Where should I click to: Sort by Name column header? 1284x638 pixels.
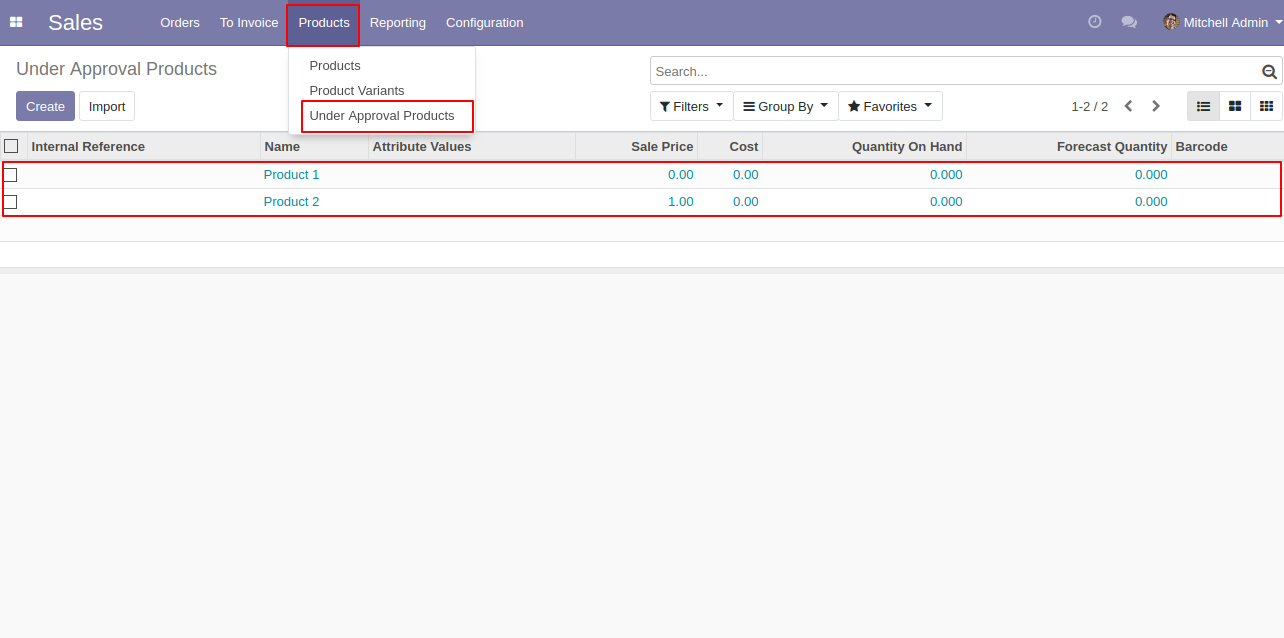point(314,146)
